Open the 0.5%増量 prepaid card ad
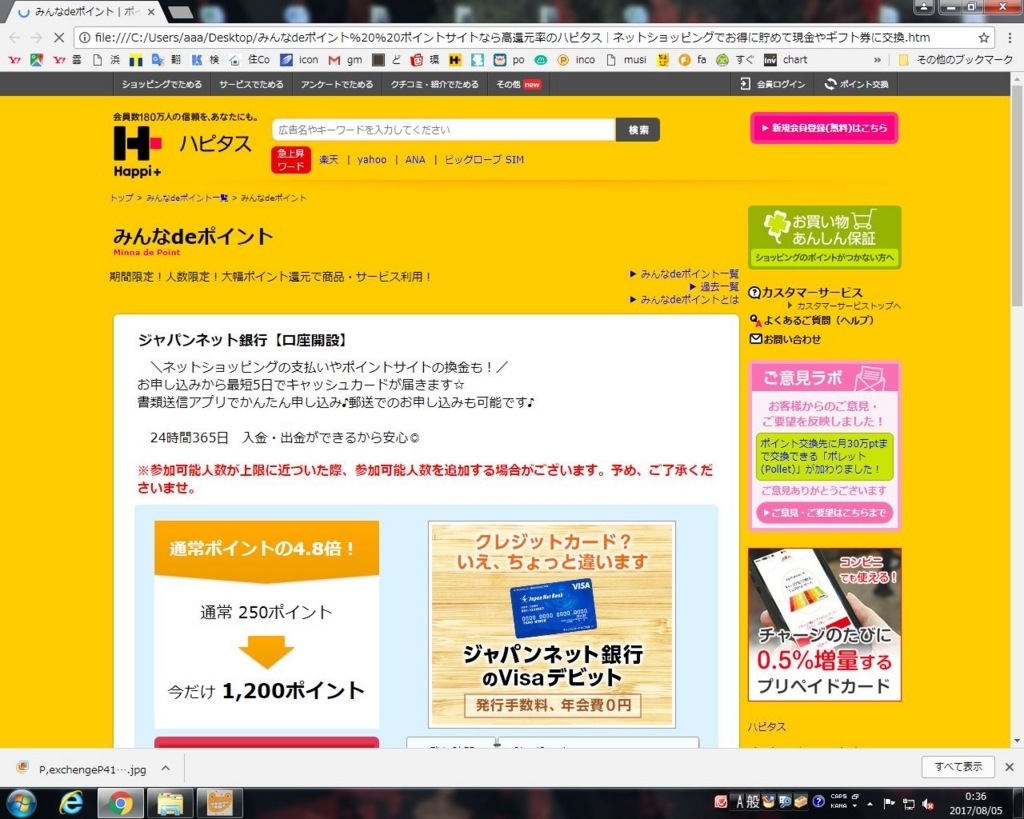The width and height of the screenshot is (1024, 819). coord(824,624)
